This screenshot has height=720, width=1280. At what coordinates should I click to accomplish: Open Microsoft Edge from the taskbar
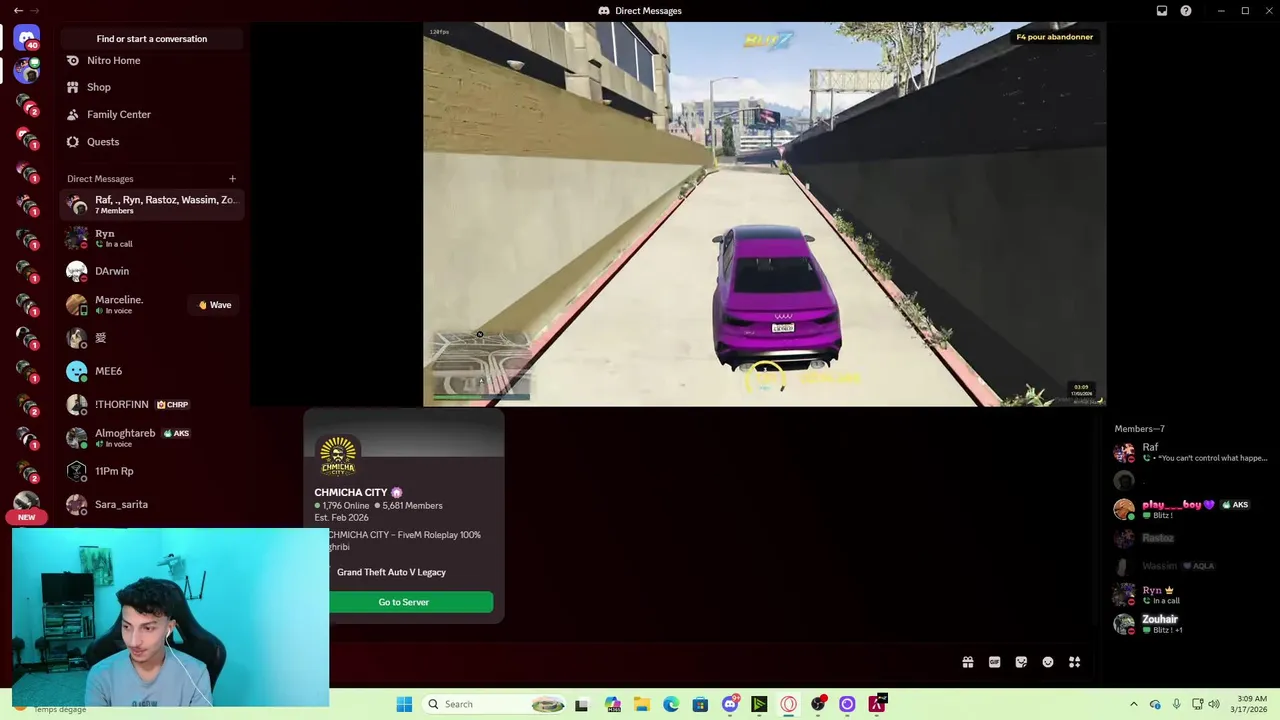(x=671, y=704)
